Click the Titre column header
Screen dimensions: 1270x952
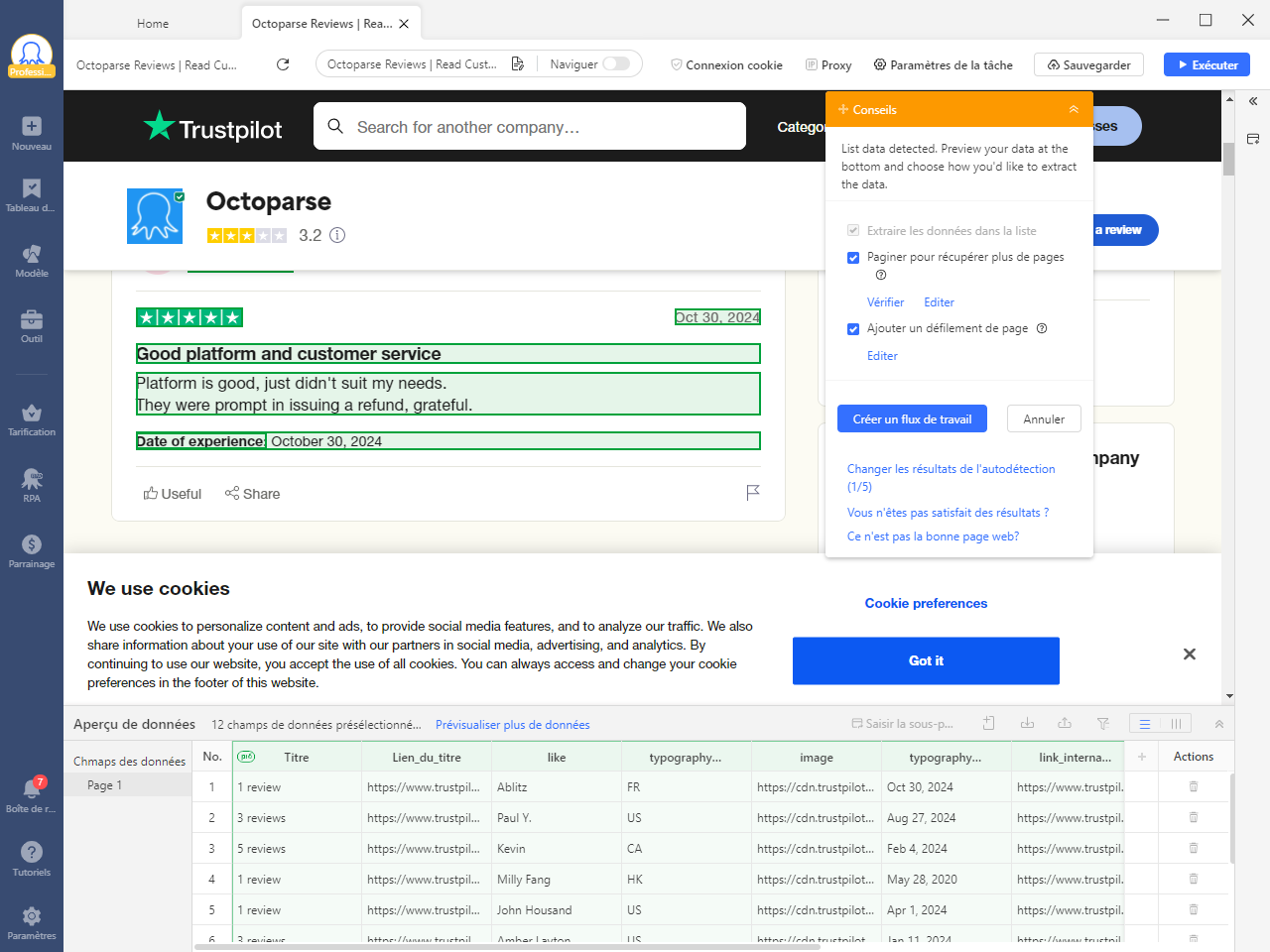tap(297, 757)
